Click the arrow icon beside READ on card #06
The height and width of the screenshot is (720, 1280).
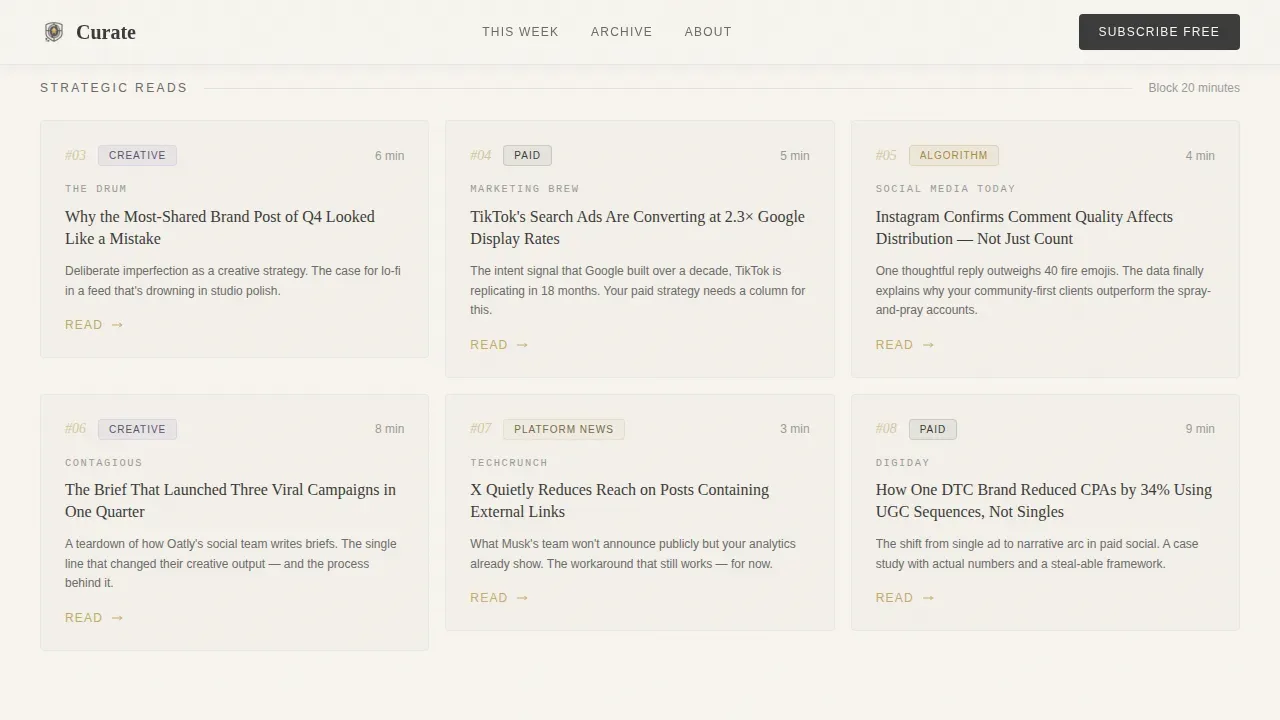117,618
